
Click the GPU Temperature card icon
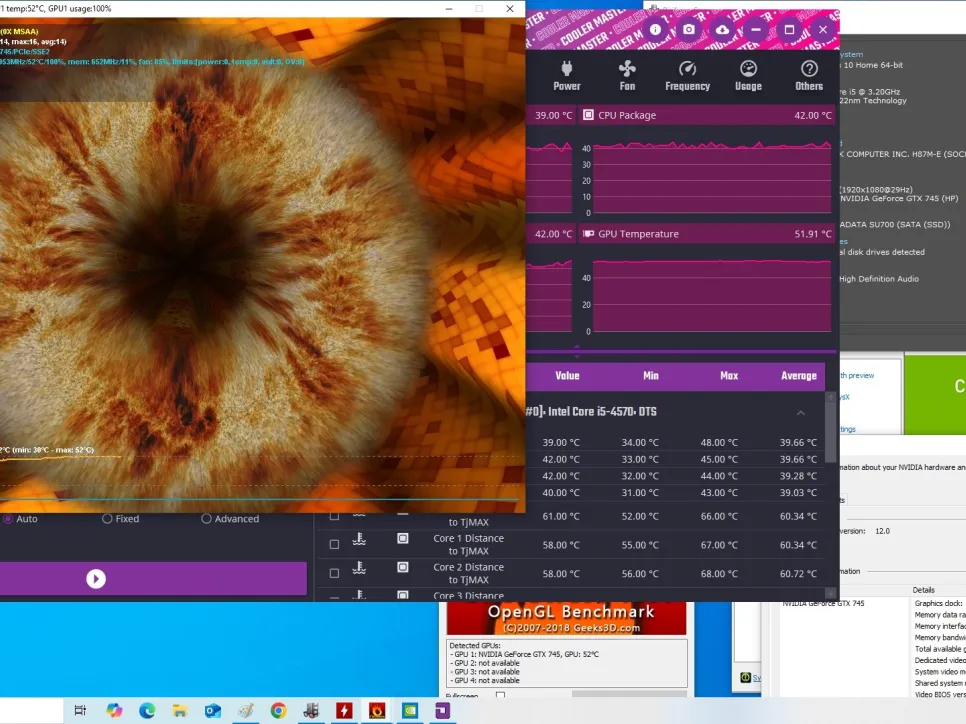tap(588, 234)
